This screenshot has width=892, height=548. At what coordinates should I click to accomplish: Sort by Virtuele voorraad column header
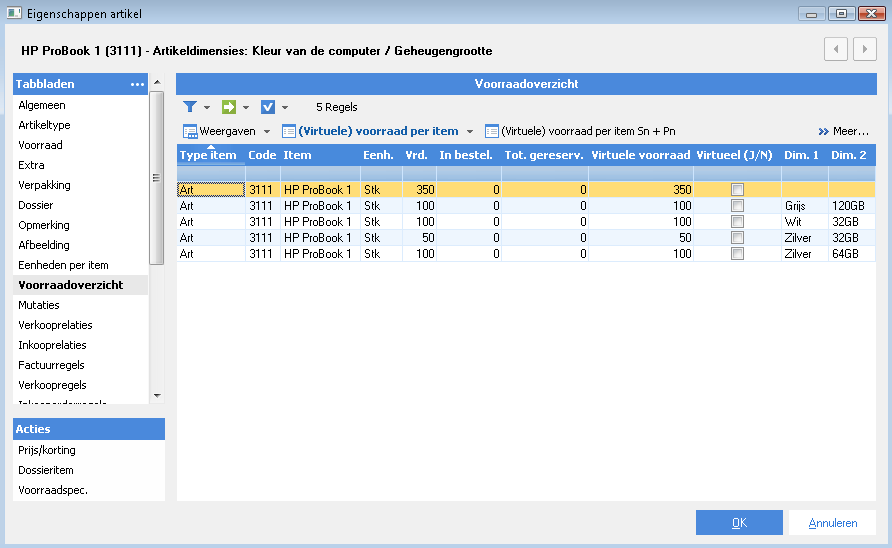coord(641,155)
